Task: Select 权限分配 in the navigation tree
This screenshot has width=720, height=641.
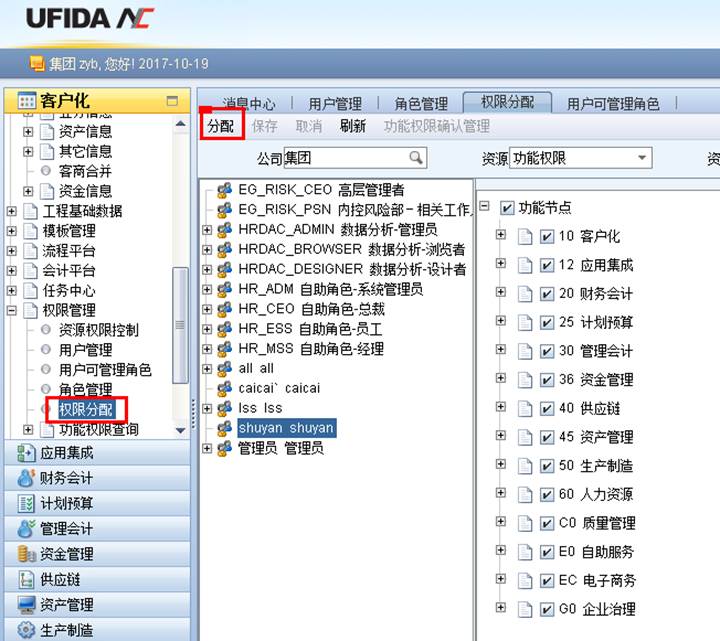Action: (x=86, y=409)
